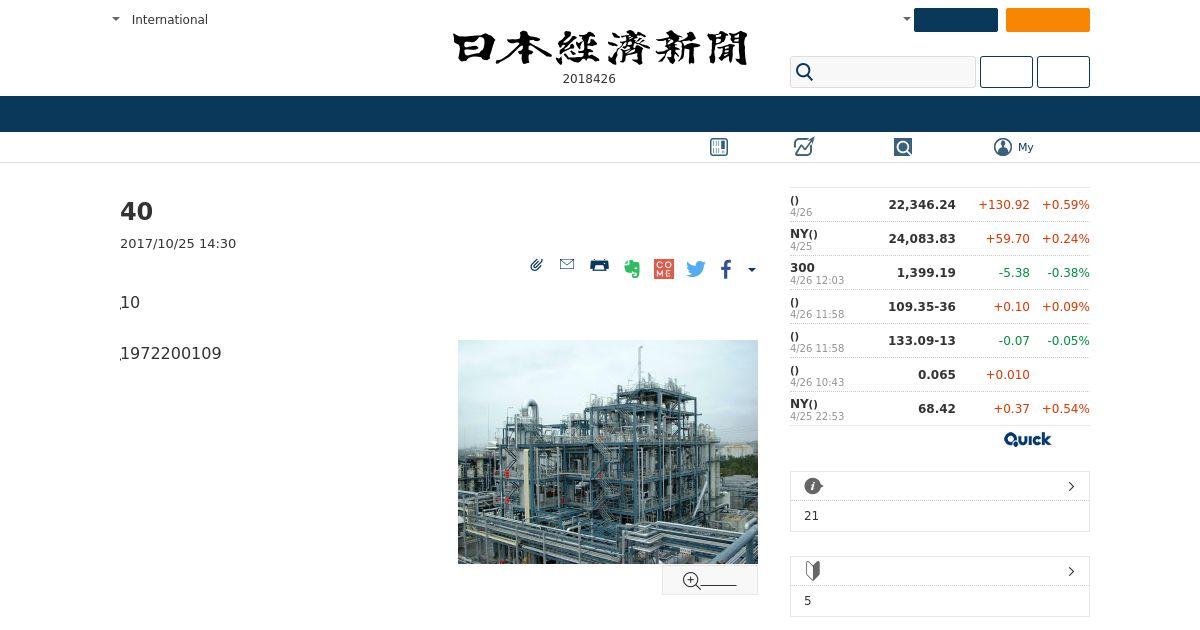Expand the info box chevron arrow
The image size is (1200, 630).
[x=1071, y=486]
